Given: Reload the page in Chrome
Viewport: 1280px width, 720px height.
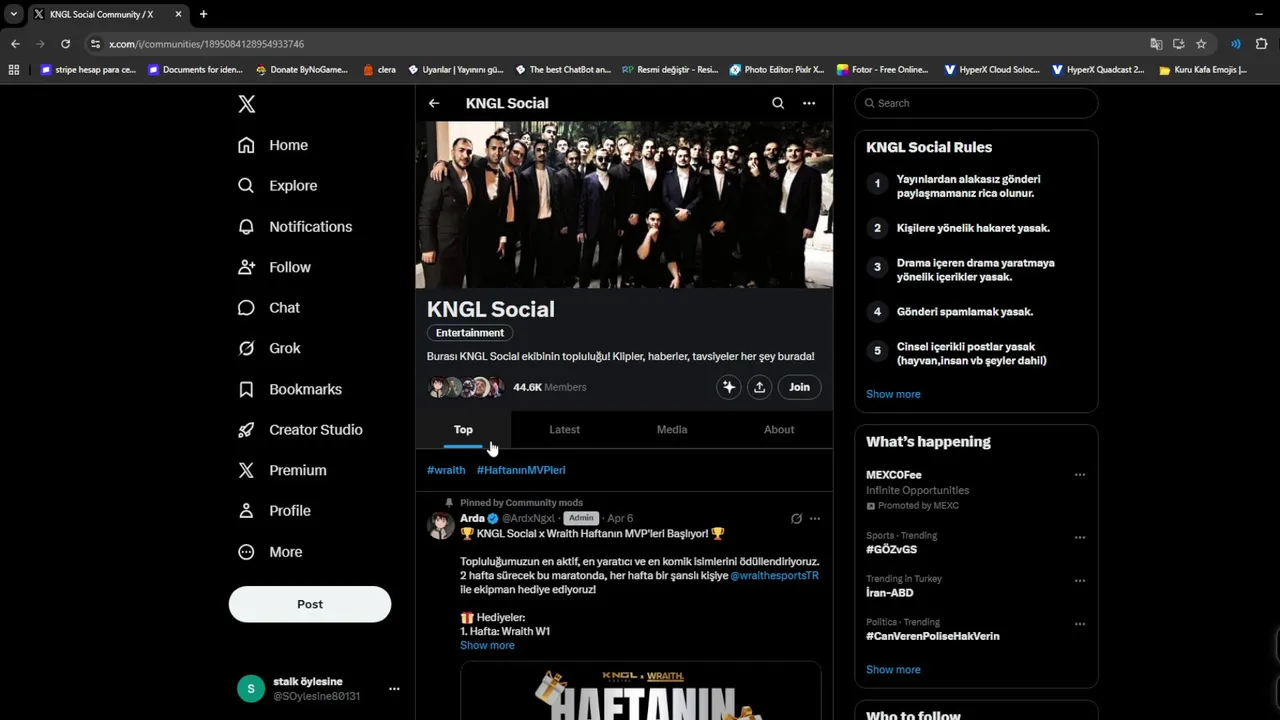Looking at the screenshot, I should point(65,44).
